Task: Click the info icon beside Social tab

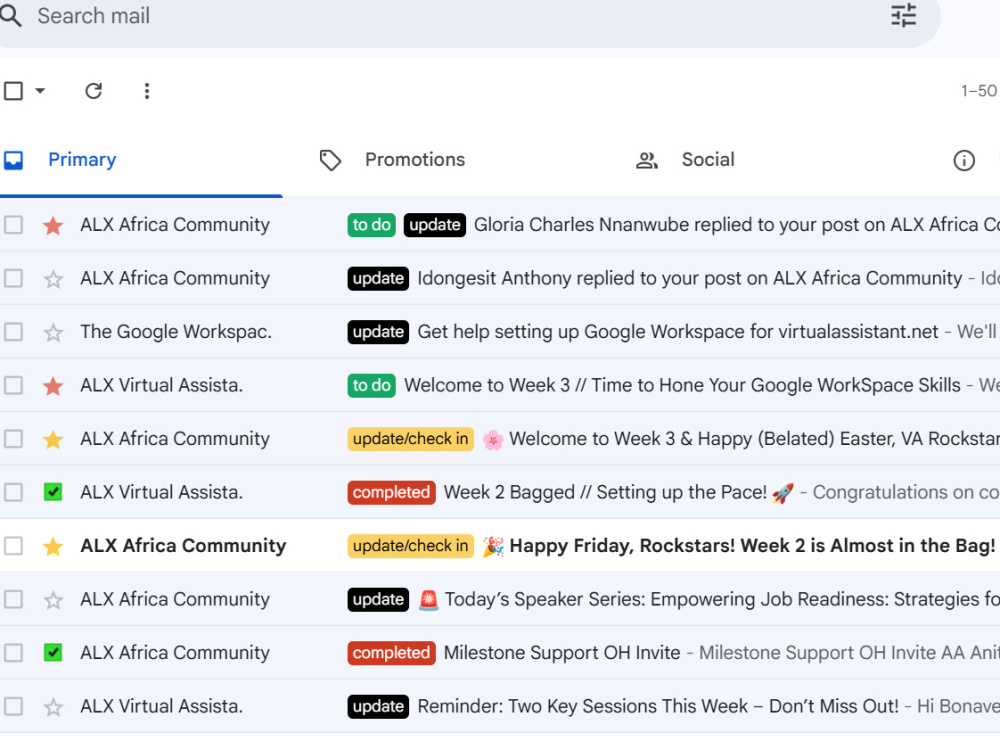Action: tap(964, 160)
